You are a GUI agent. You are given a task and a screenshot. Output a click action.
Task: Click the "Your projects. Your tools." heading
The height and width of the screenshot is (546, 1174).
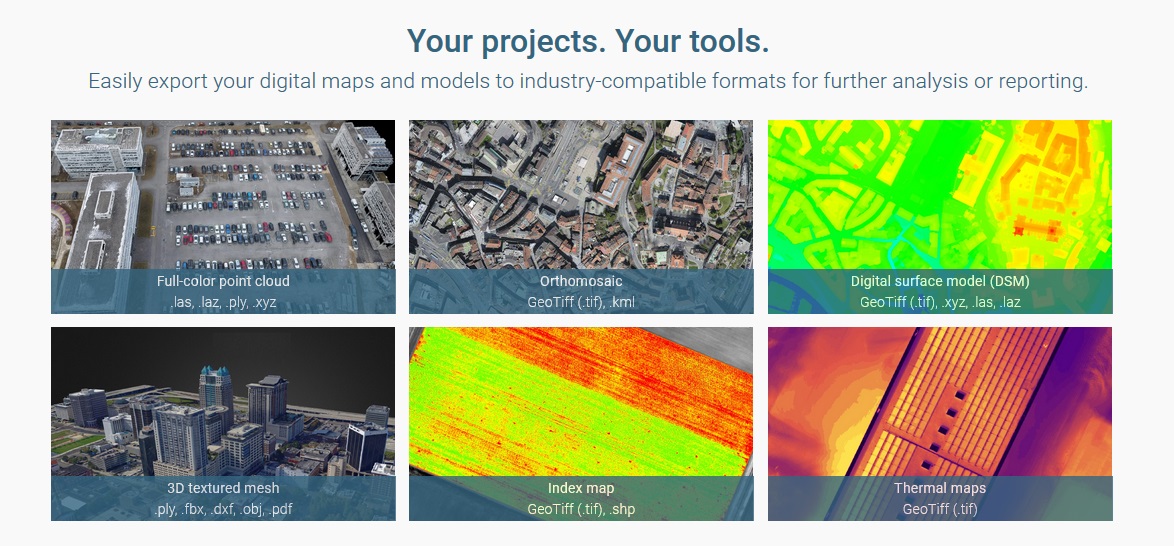(588, 42)
